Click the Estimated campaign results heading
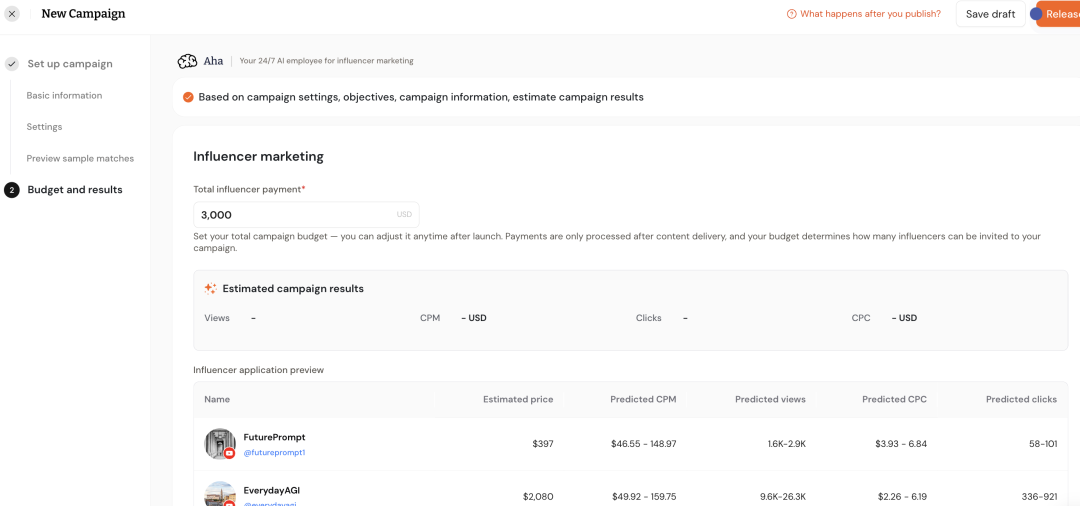This screenshot has height=506, width=1080. pyautogui.click(x=293, y=289)
